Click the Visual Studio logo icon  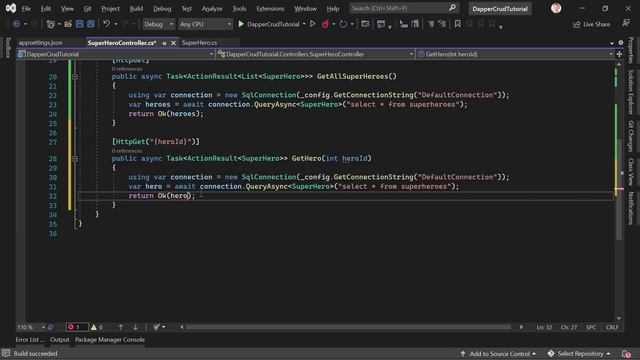(x=11, y=8)
